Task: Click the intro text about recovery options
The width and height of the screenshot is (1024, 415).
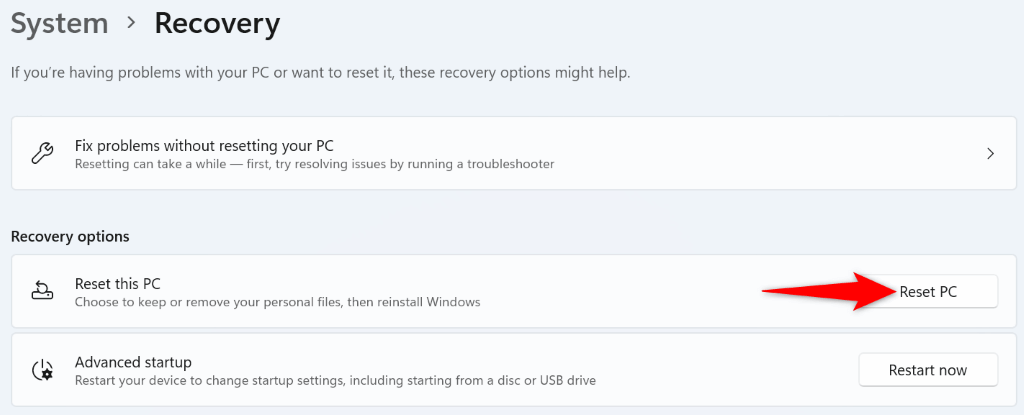Action: [320, 73]
